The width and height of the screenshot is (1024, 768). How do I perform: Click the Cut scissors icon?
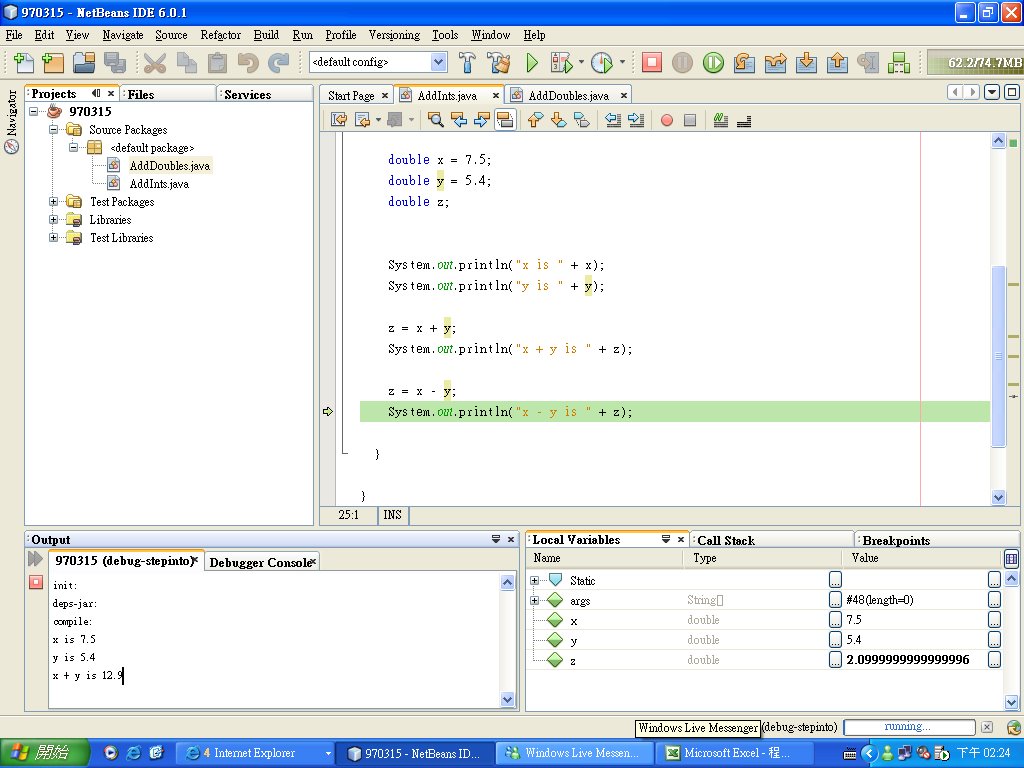pyautogui.click(x=155, y=63)
